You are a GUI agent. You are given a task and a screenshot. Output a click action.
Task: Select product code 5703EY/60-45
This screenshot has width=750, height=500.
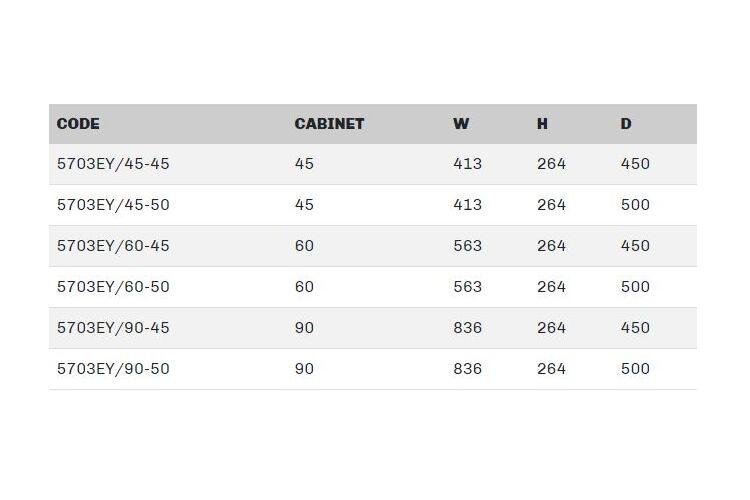tap(113, 246)
